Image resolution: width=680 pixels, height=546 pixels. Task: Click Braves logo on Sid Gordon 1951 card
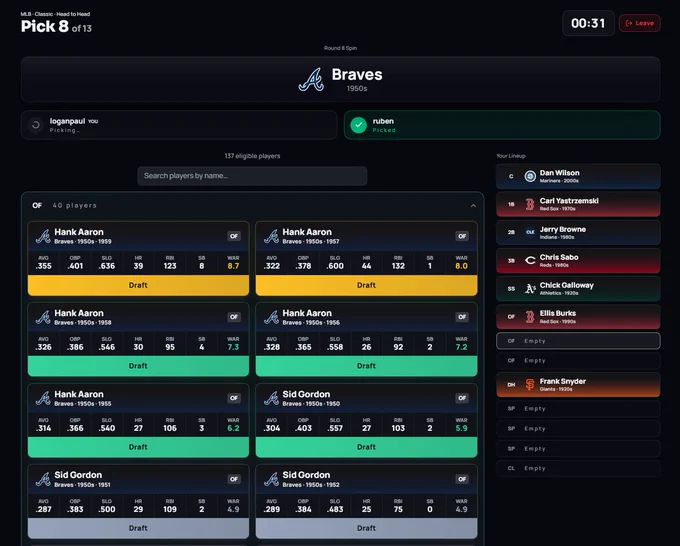(x=43, y=479)
